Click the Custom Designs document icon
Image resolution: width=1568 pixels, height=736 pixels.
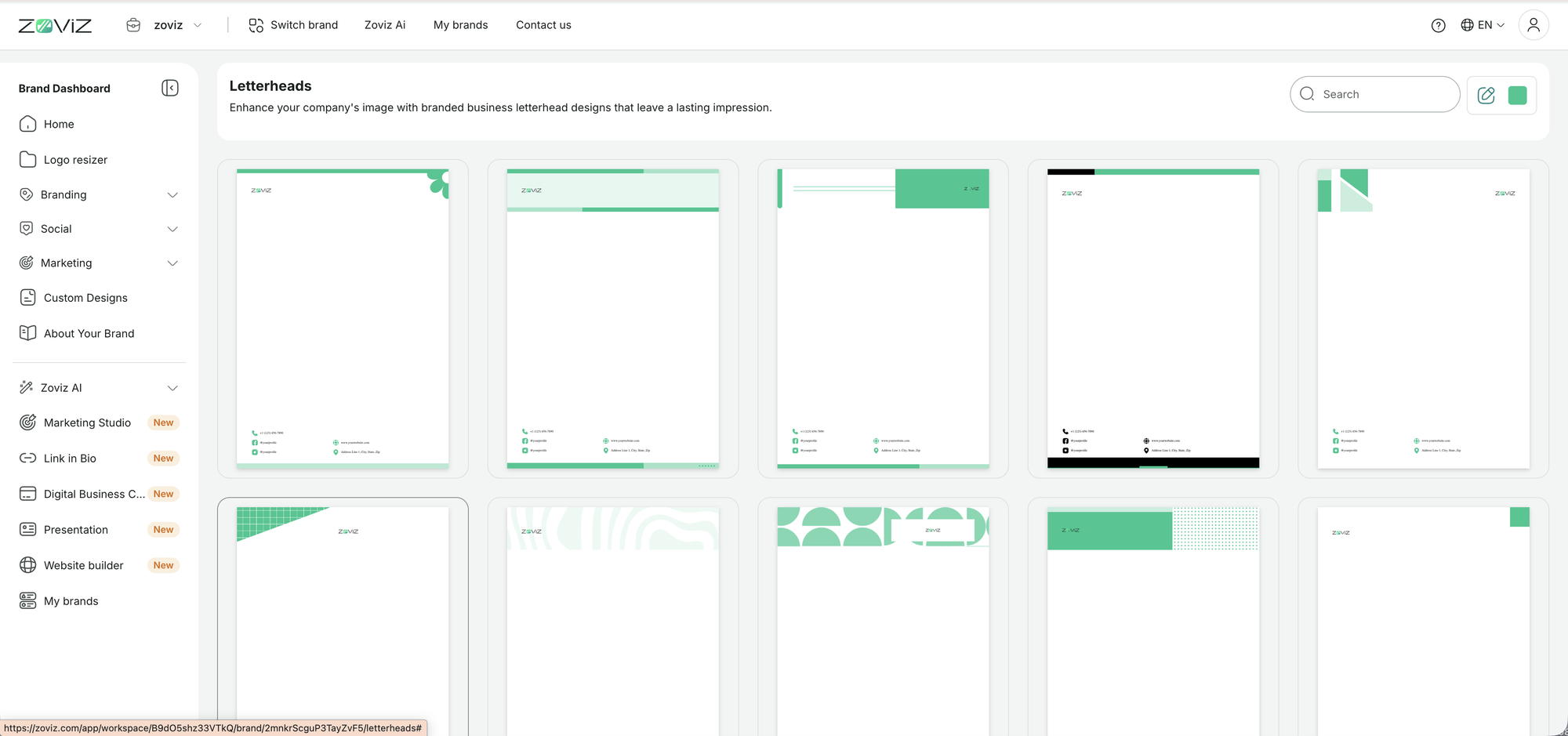[x=27, y=298]
